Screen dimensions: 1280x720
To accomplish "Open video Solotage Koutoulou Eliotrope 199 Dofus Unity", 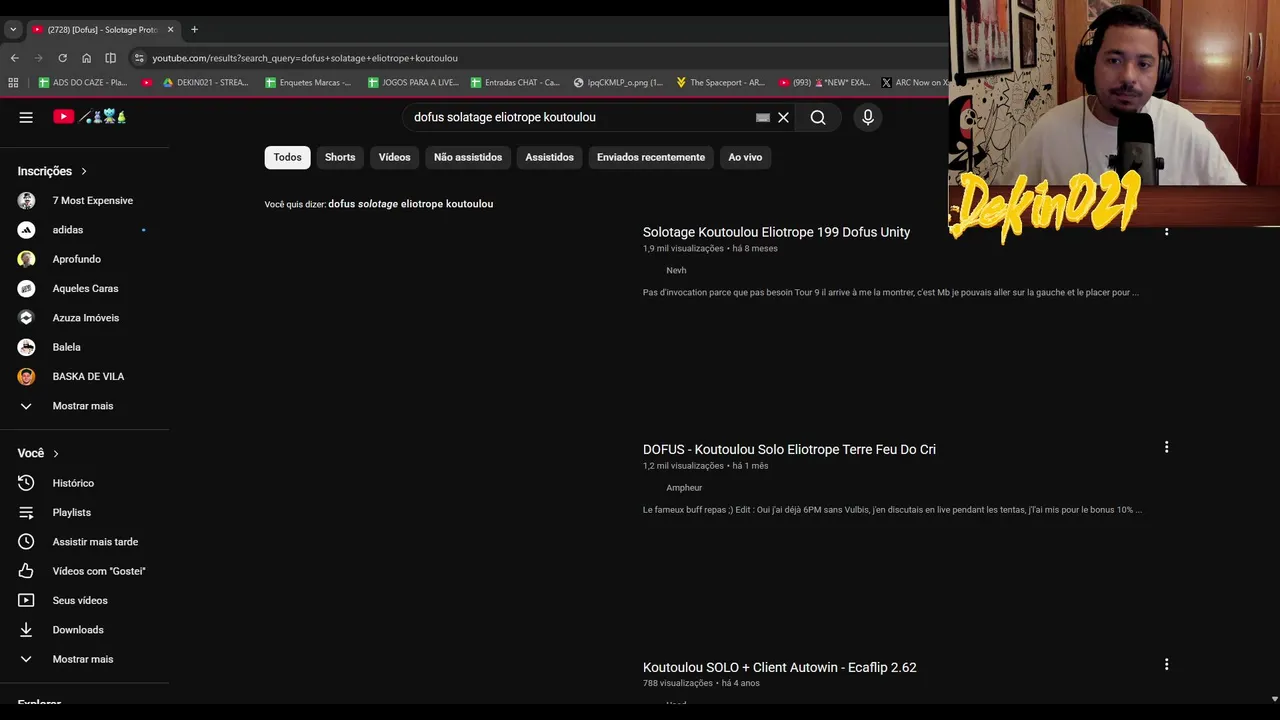I will tap(776, 232).
